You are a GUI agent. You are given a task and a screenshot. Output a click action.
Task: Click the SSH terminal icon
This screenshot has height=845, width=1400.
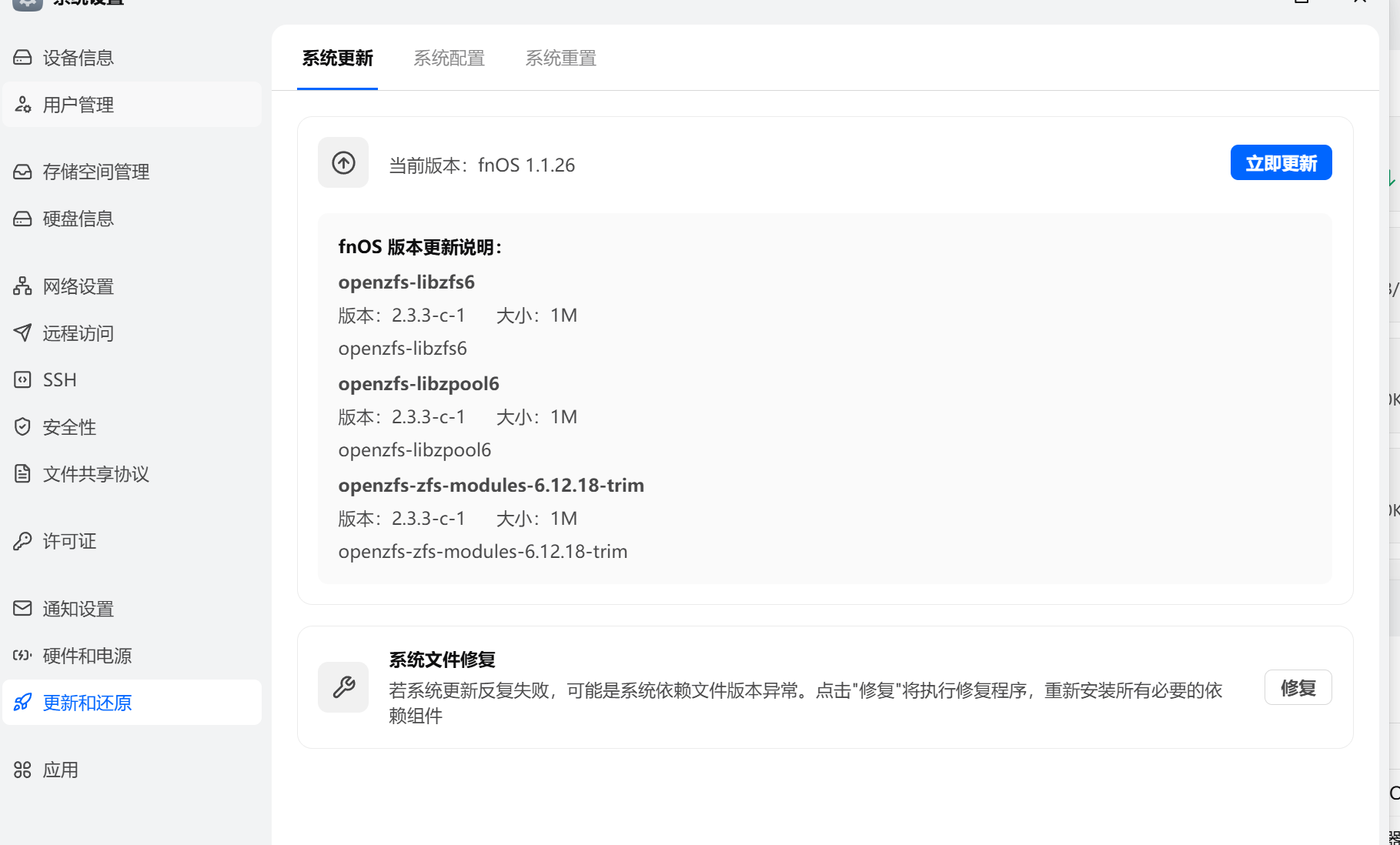tap(22, 380)
